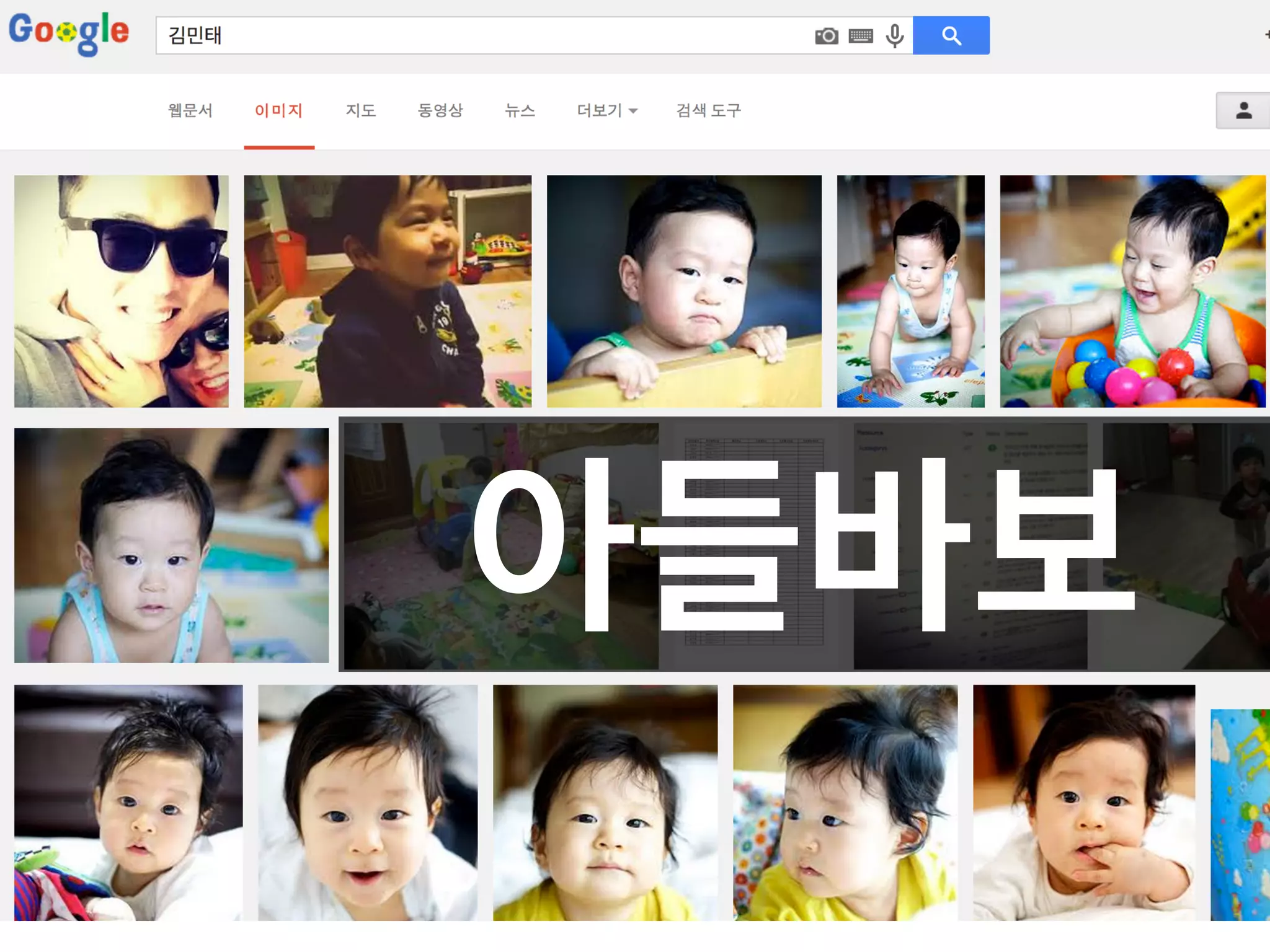Open the sunglasses selfie thumbnail
This screenshot has height=952, width=1270.
click(122, 291)
